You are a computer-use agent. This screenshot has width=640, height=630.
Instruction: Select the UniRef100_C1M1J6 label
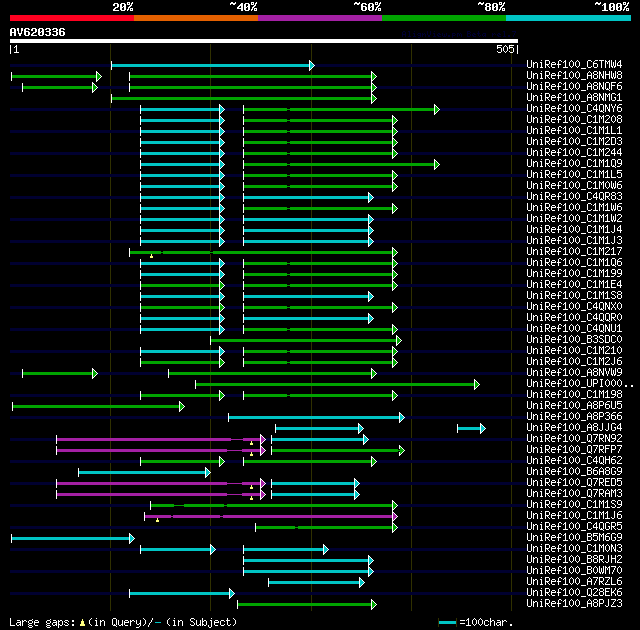tap(574, 516)
